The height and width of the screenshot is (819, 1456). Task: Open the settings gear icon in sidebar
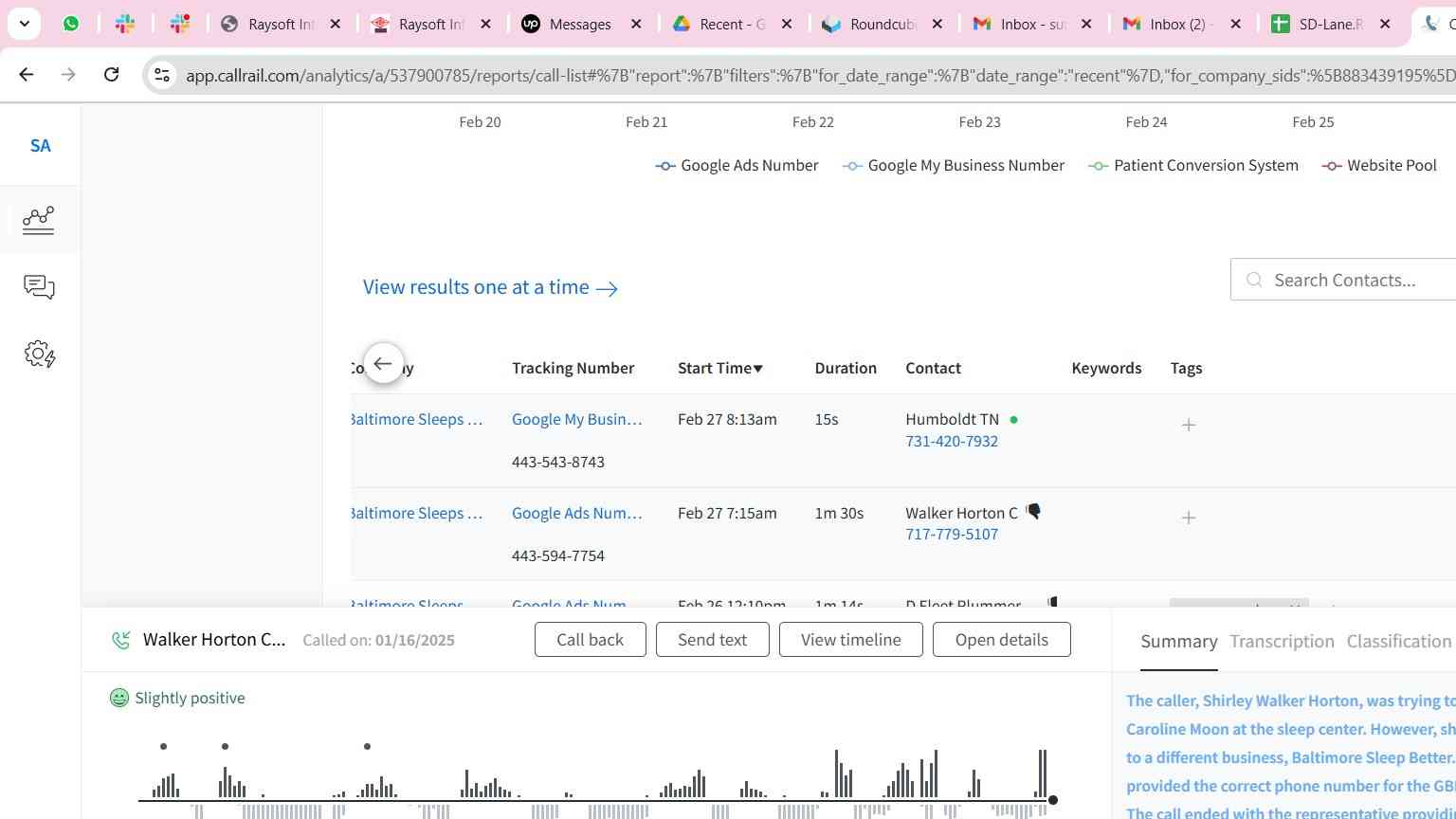pos(39,355)
